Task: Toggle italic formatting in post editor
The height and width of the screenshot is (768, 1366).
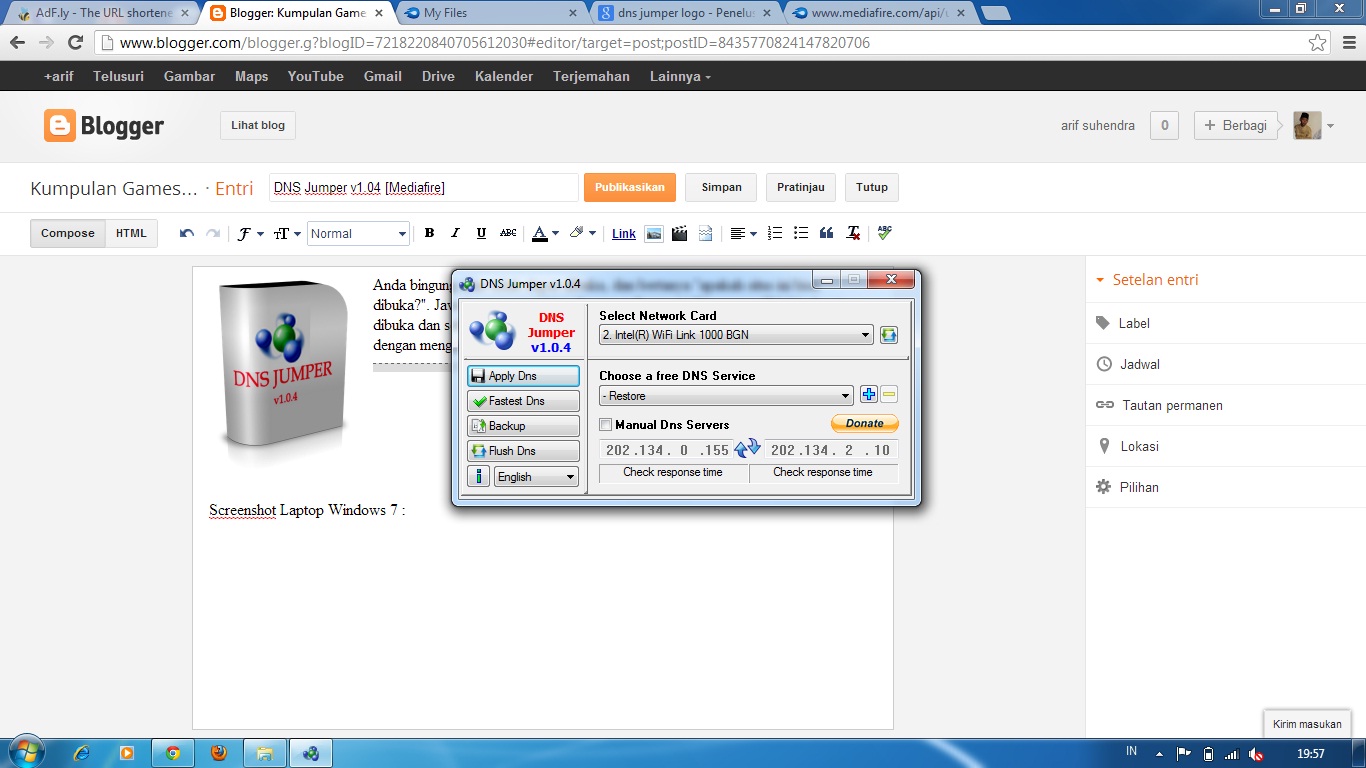Action: (x=455, y=233)
